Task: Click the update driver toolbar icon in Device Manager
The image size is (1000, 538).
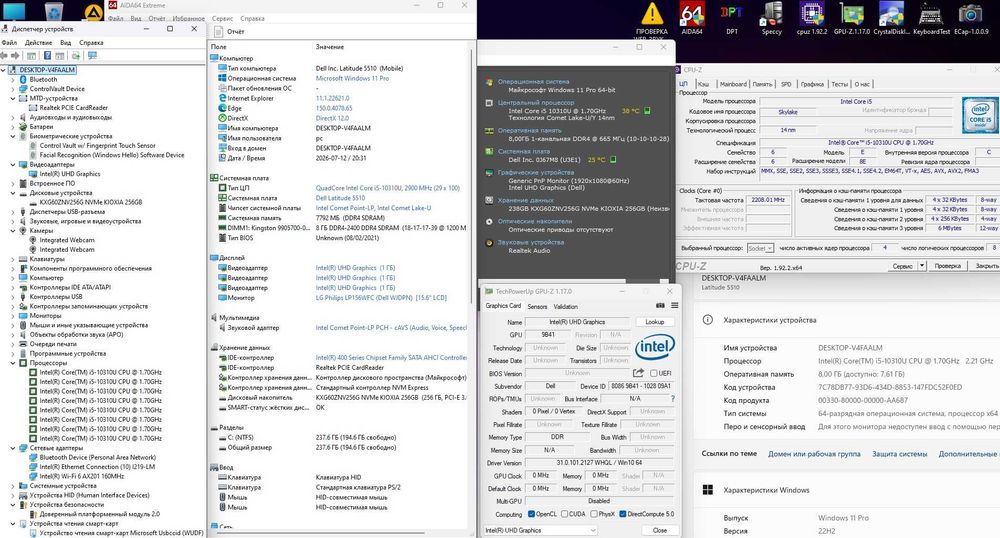Action: click(75, 56)
